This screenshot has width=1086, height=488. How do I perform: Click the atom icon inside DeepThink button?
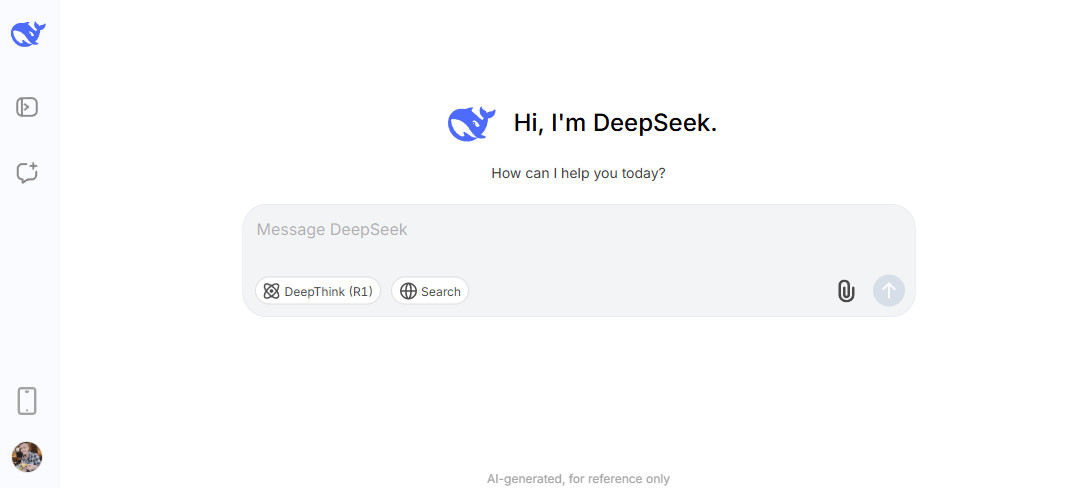271,291
